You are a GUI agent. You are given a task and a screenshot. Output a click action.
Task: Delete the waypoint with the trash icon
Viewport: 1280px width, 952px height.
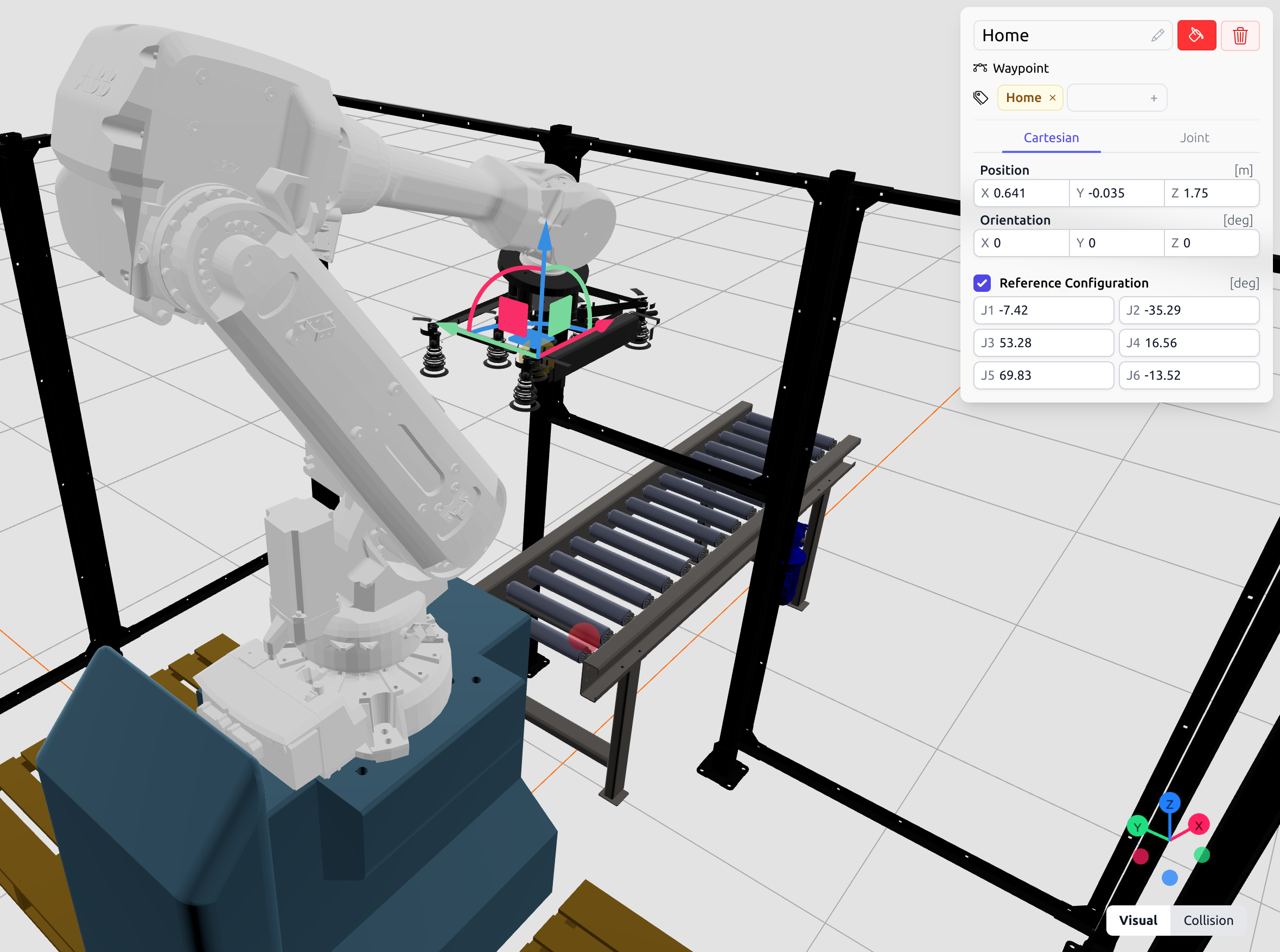[1240, 36]
